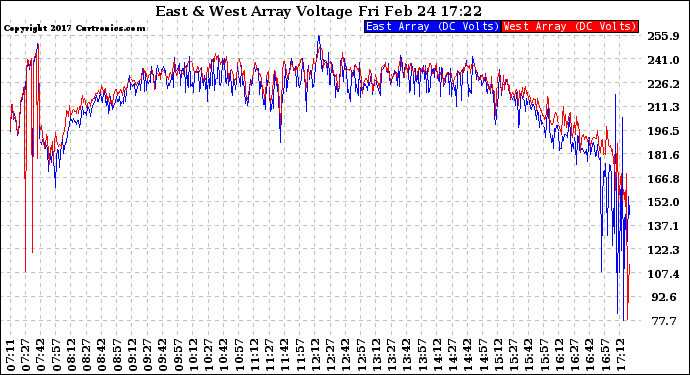Click the 13:57 time axis label

click(x=421, y=355)
